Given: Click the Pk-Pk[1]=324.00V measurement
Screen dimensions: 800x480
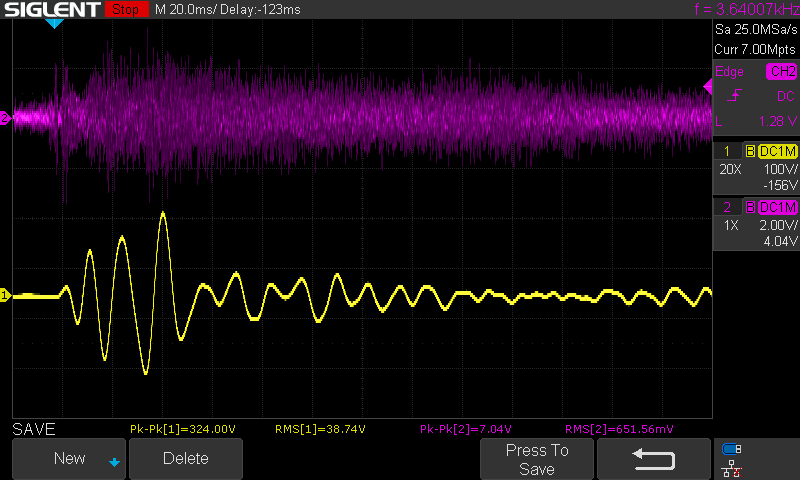Looking at the screenshot, I should (183, 429).
